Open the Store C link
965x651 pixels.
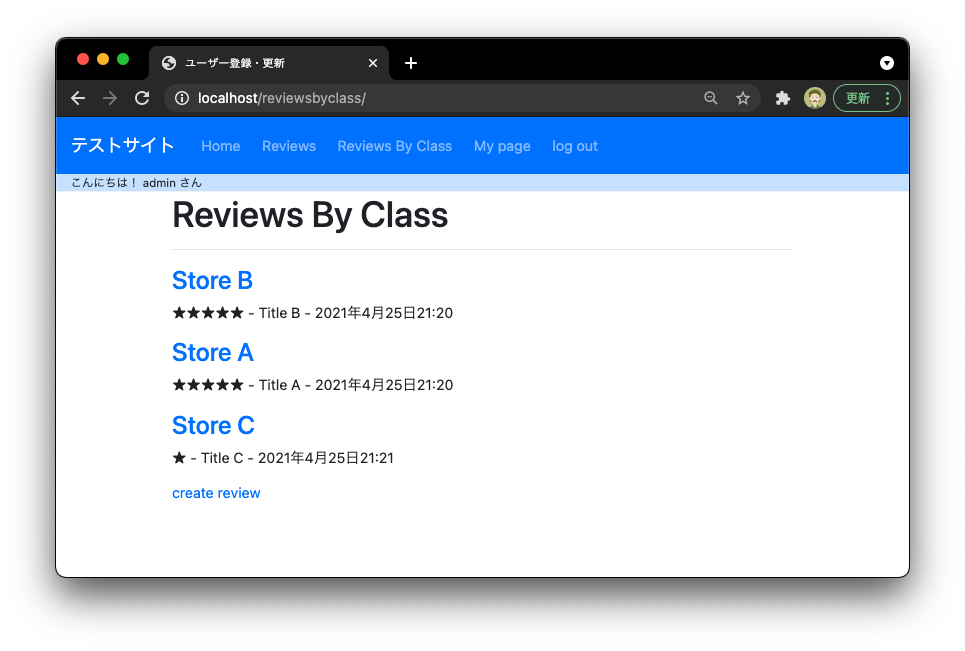click(x=214, y=425)
